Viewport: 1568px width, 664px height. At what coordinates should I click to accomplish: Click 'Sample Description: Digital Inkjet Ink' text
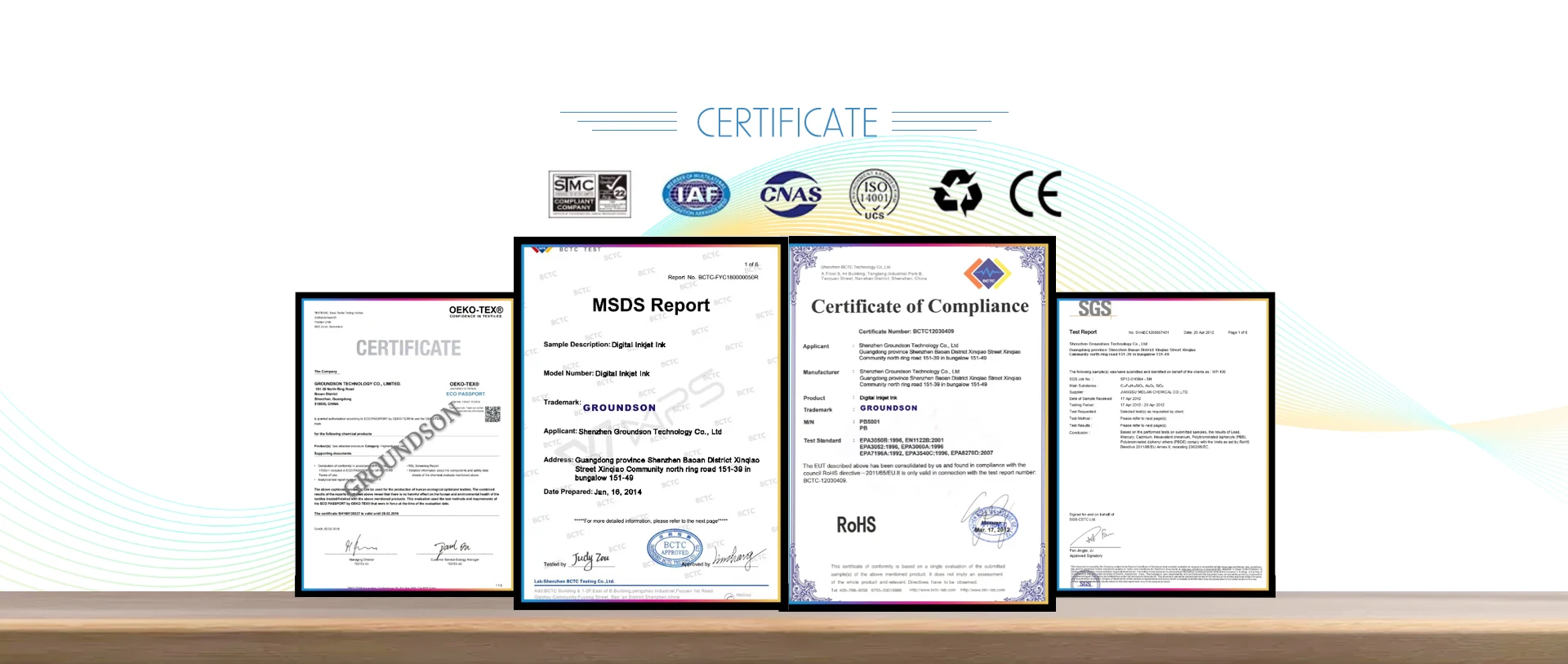coord(604,345)
